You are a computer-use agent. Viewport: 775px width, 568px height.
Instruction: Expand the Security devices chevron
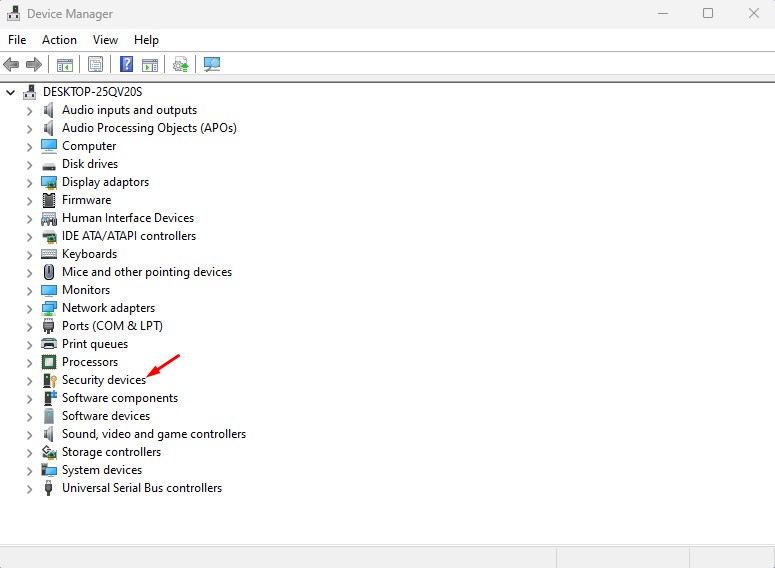click(29, 381)
